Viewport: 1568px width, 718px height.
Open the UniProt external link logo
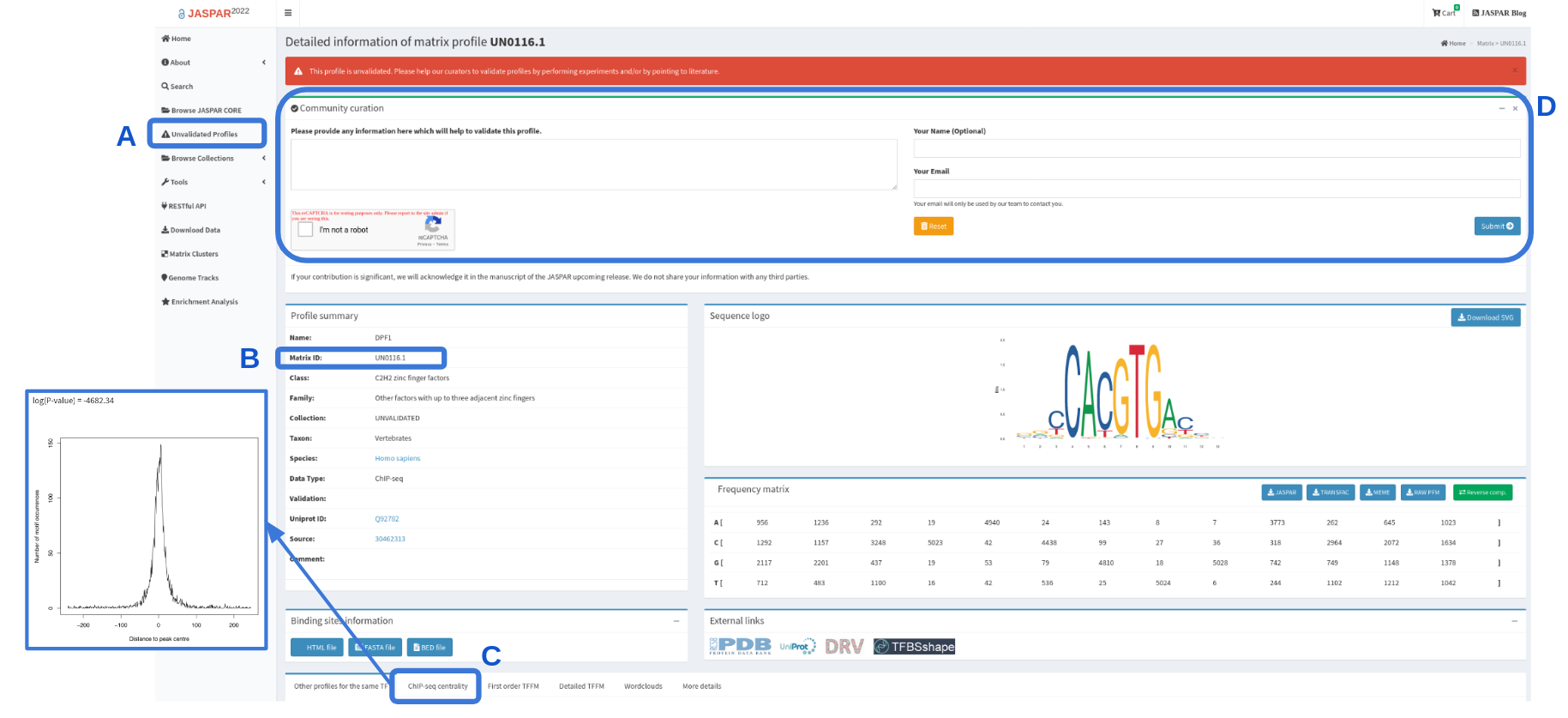pyautogui.click(x=797, y=647)
